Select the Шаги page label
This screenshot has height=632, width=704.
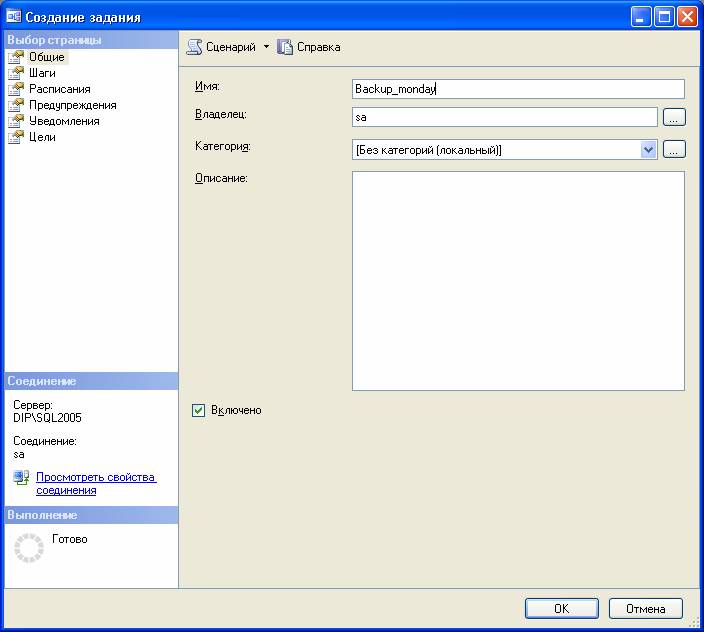pos(42,73)
